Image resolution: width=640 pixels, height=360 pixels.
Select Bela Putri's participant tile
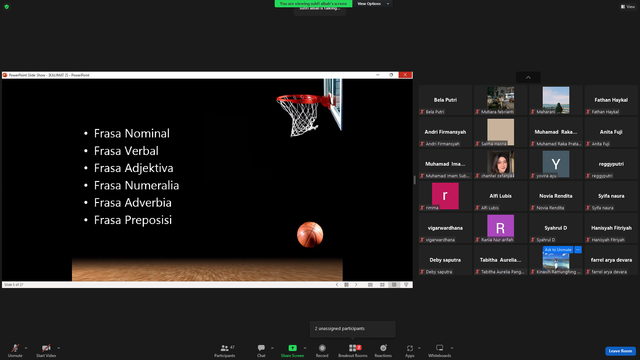point(445,100)
